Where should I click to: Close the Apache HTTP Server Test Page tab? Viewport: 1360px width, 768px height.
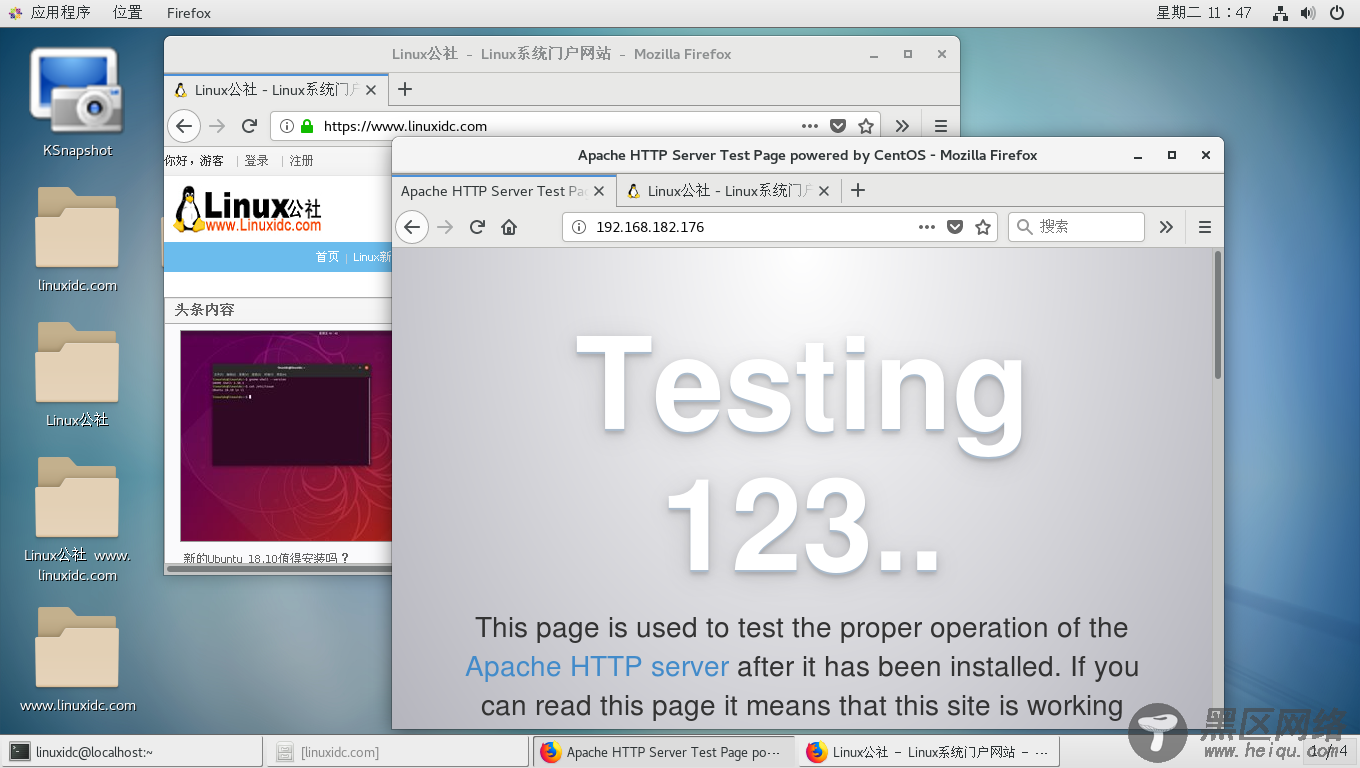click(x=599, y=191)
